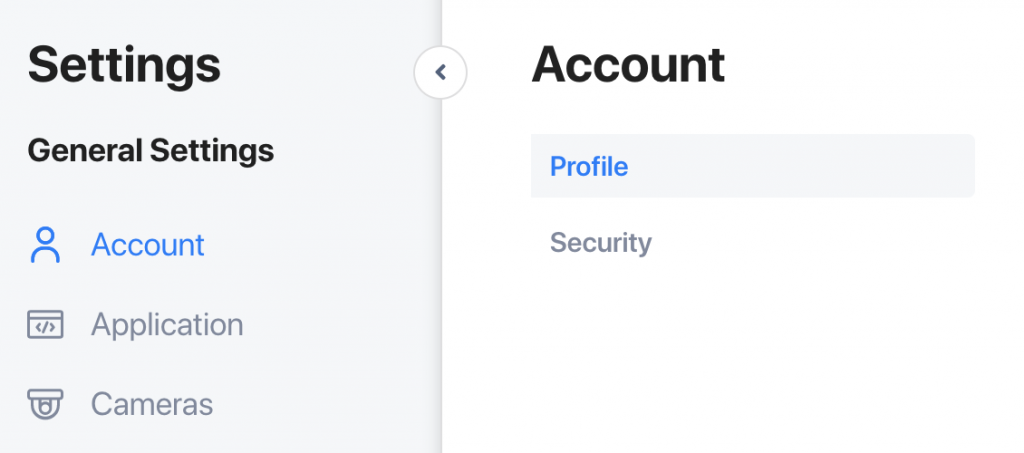Select the highlighted Profile row background

click(752, 166)
